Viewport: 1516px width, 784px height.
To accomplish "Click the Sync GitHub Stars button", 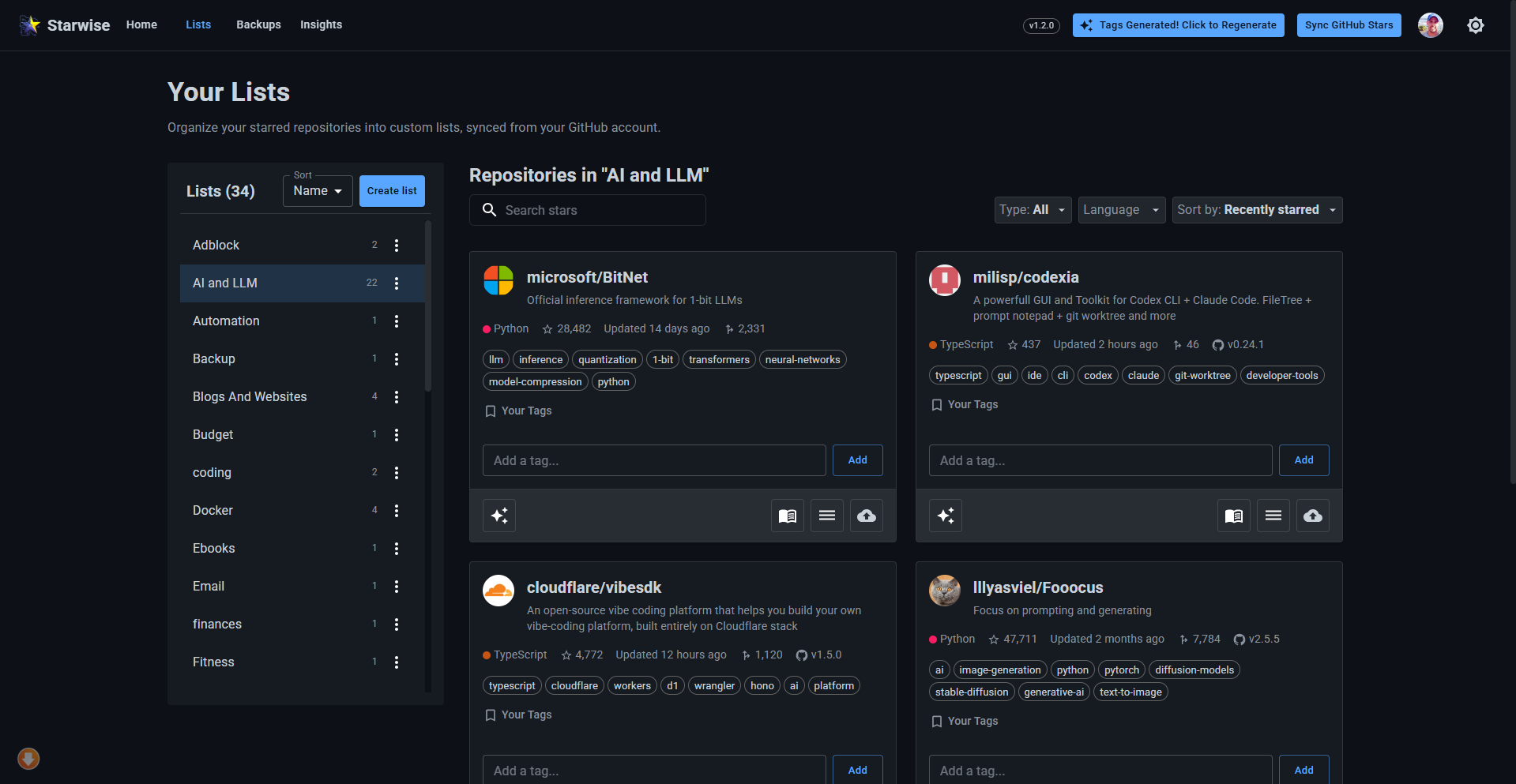I will point(1349,25).
